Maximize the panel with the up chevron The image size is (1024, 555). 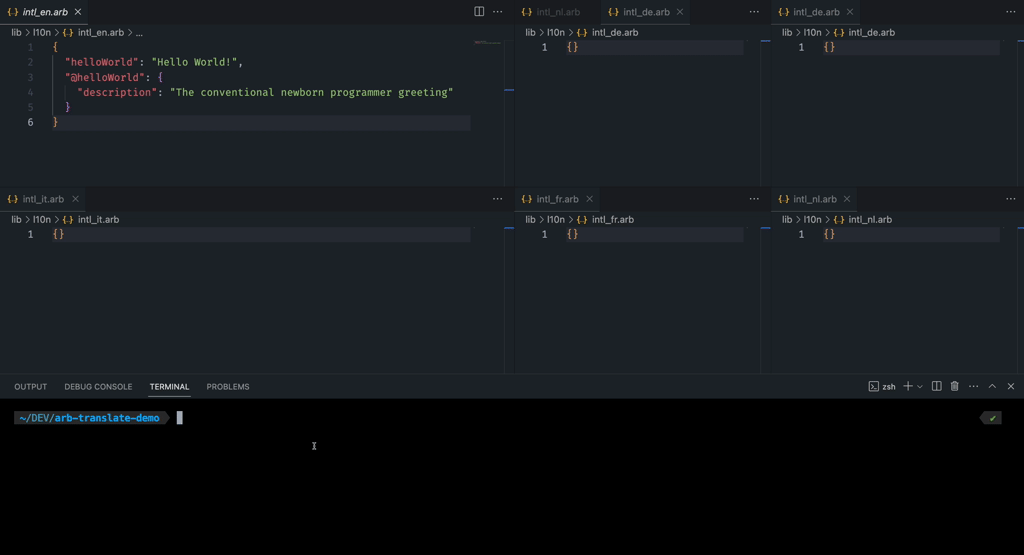tap(992, 387)
